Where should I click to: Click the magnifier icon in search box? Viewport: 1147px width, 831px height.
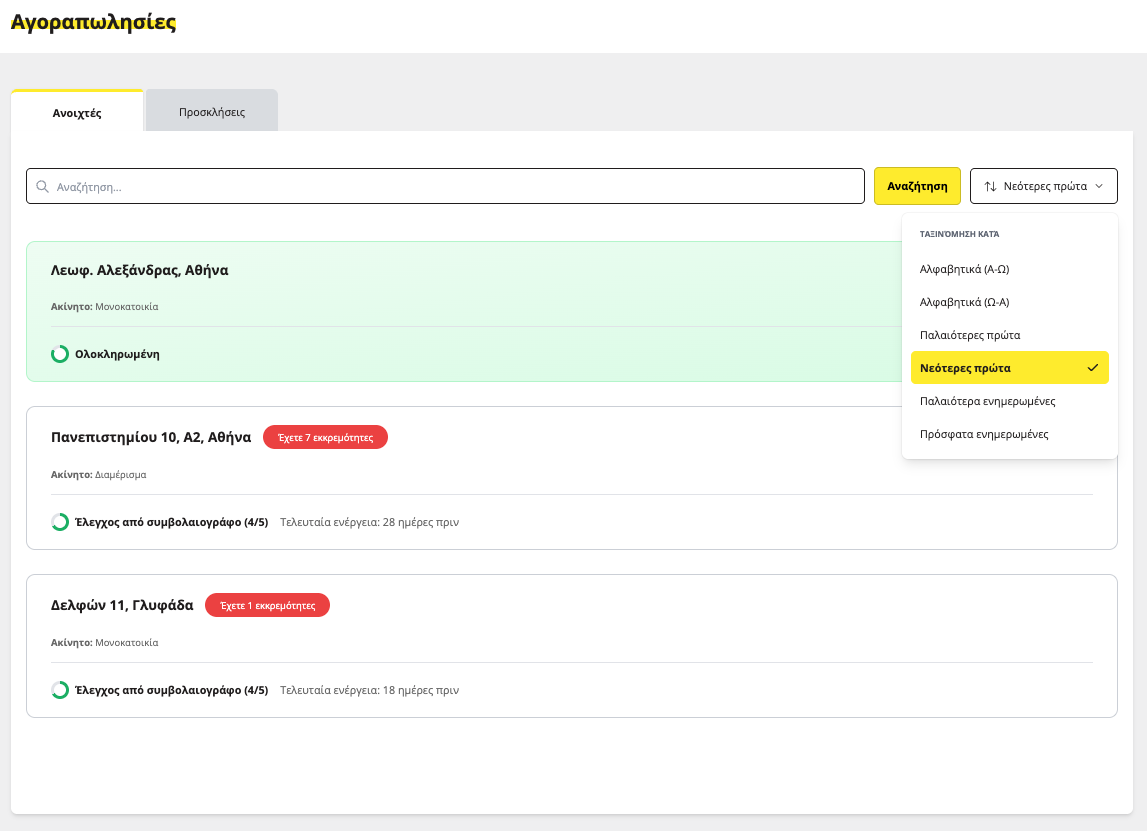pos(43,187)
